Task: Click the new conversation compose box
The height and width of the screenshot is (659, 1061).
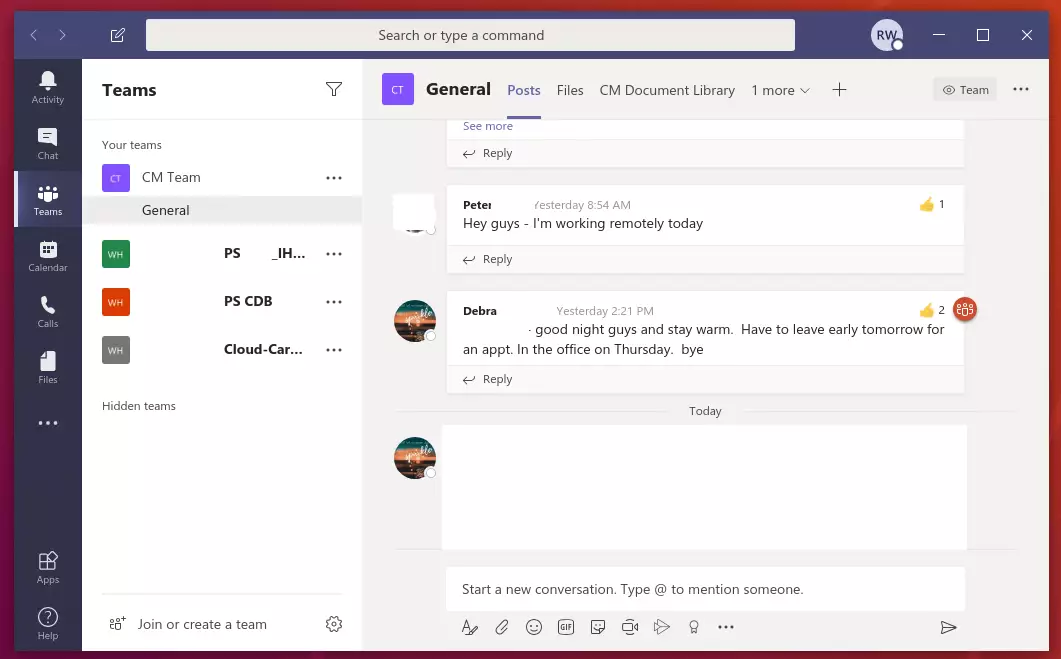Action: tap(705, 589)
